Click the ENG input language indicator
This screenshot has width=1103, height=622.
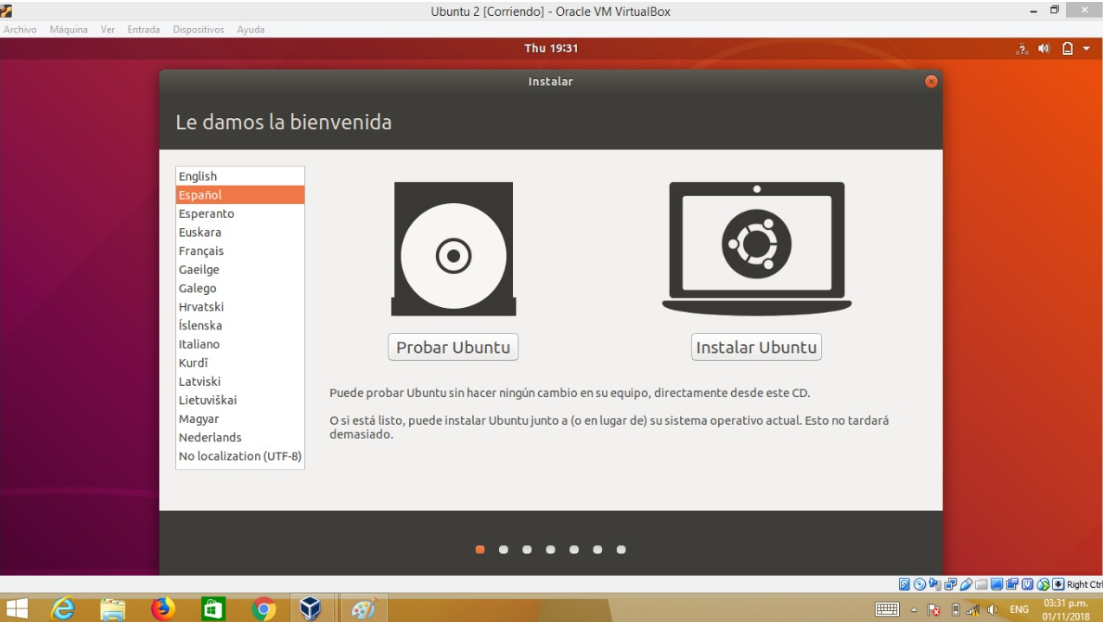(x=1019, y=609)
